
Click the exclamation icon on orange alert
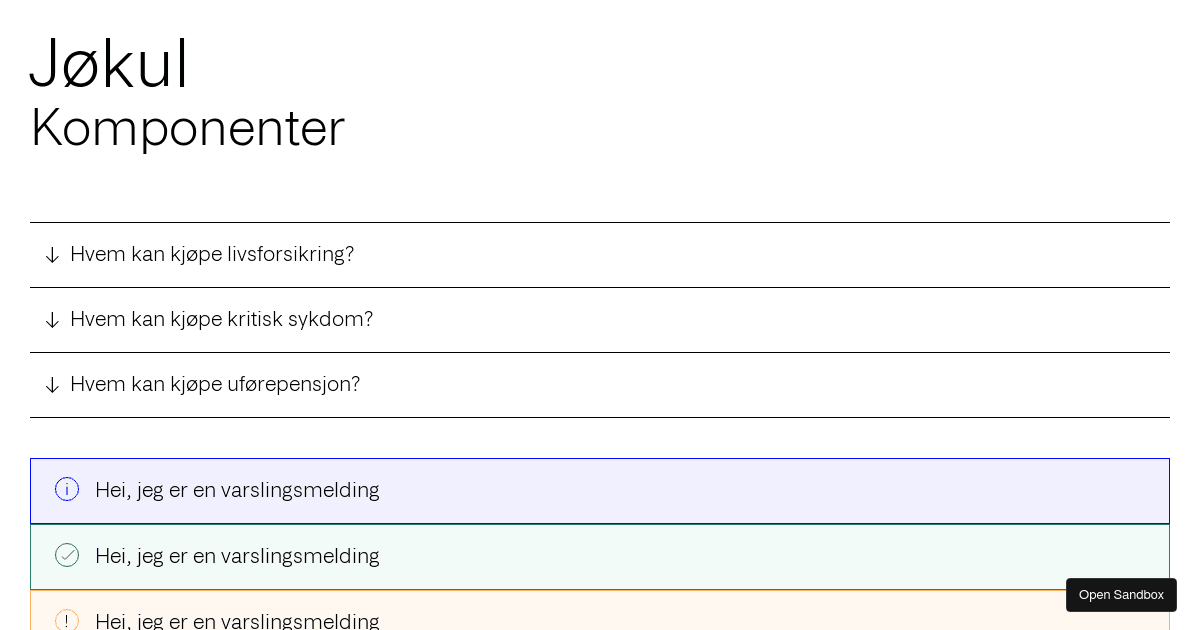point(67,621)
